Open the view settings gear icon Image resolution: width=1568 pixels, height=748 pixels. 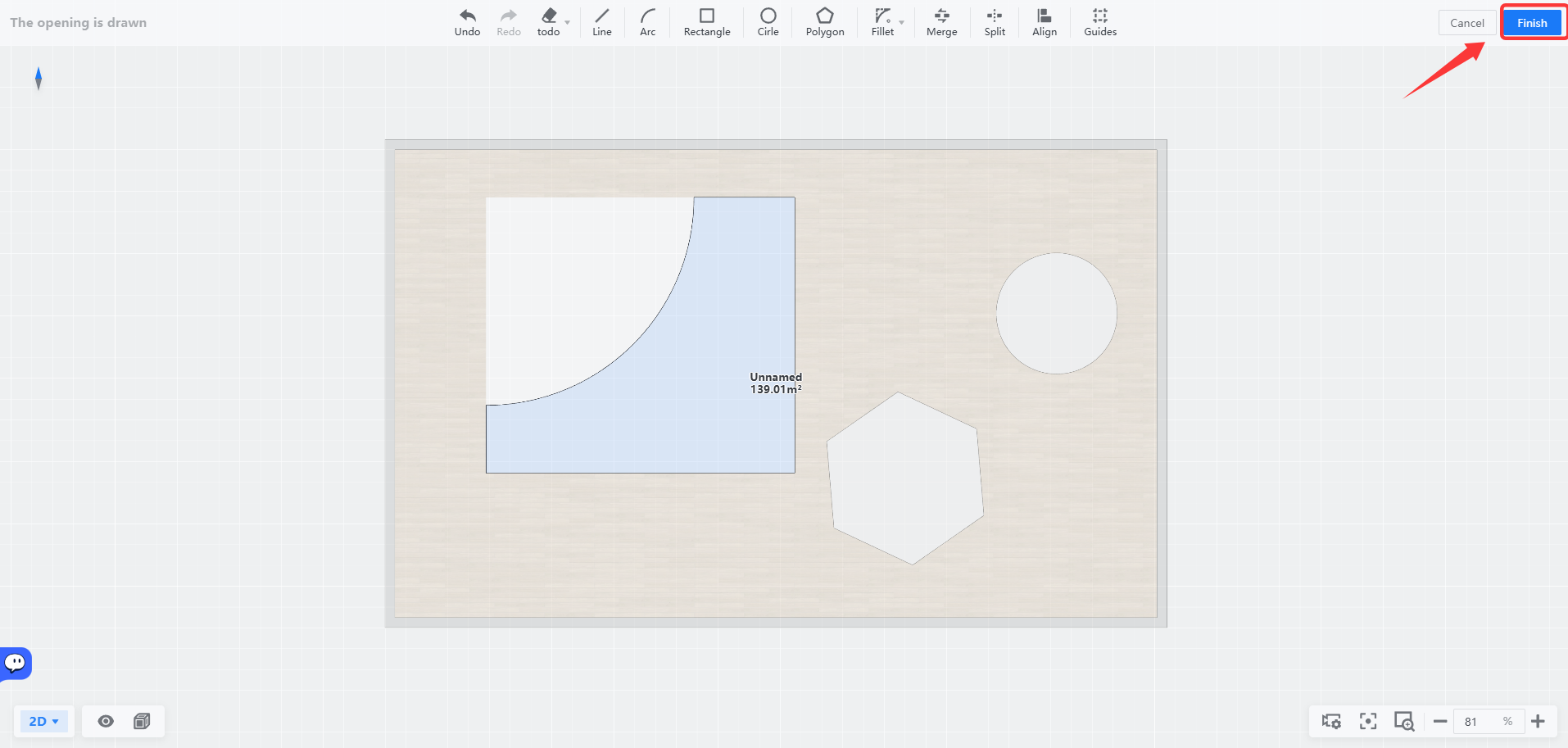click(x=1331, y=721)
